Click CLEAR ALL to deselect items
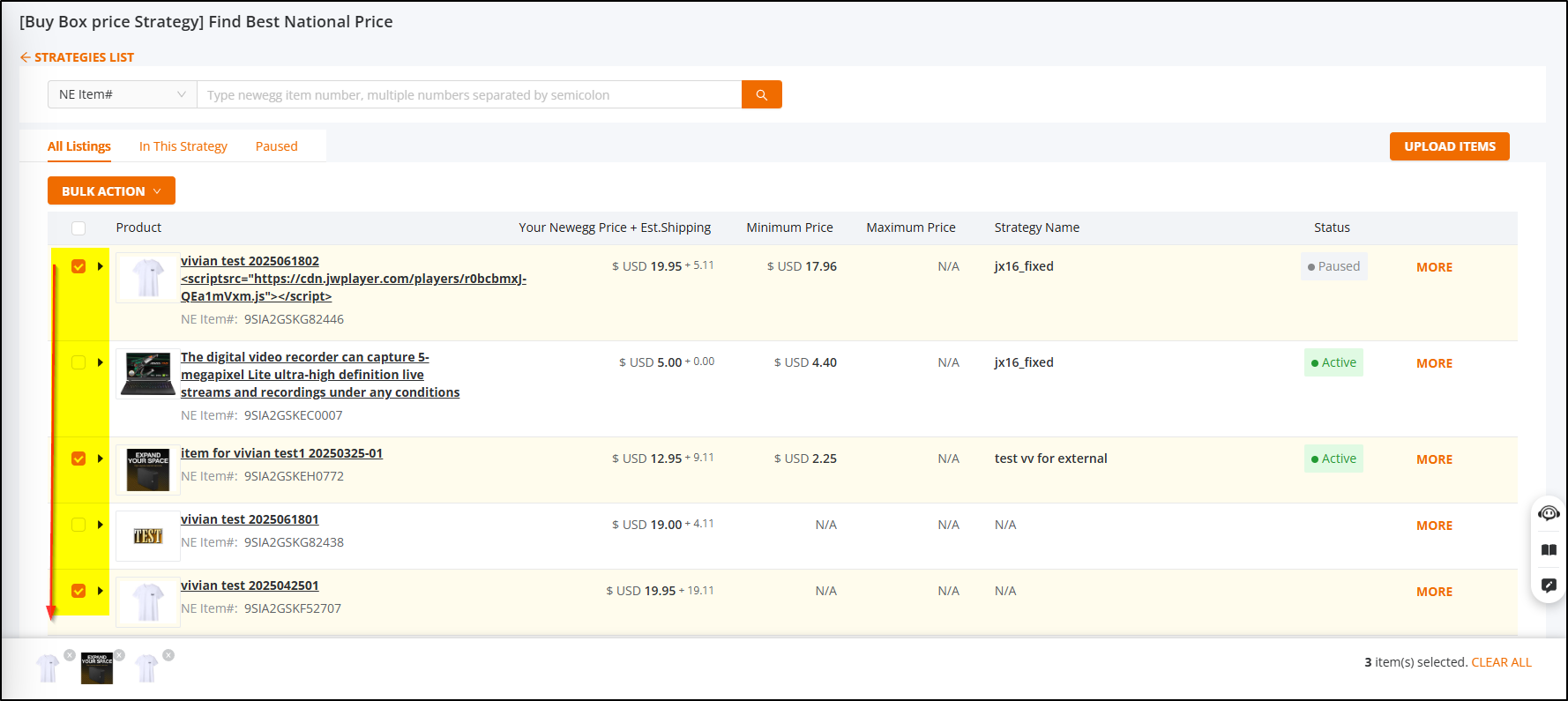 tap(1502, 662)
